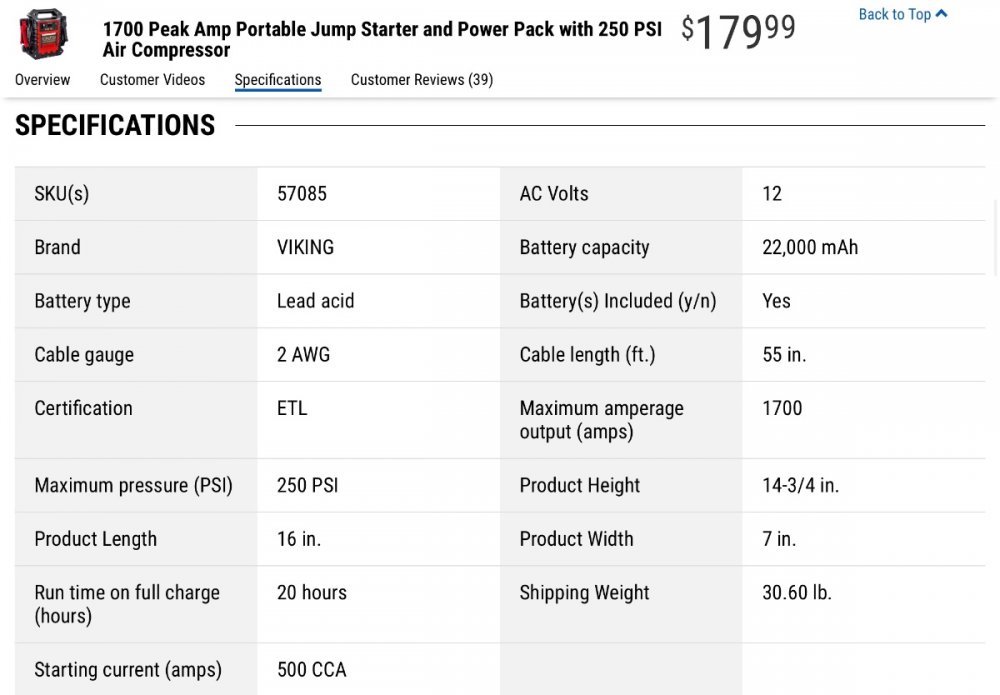Screen dimensions: 1000x695
Task: Click the jump starter product thumbnail
Action: coord(44,33)
